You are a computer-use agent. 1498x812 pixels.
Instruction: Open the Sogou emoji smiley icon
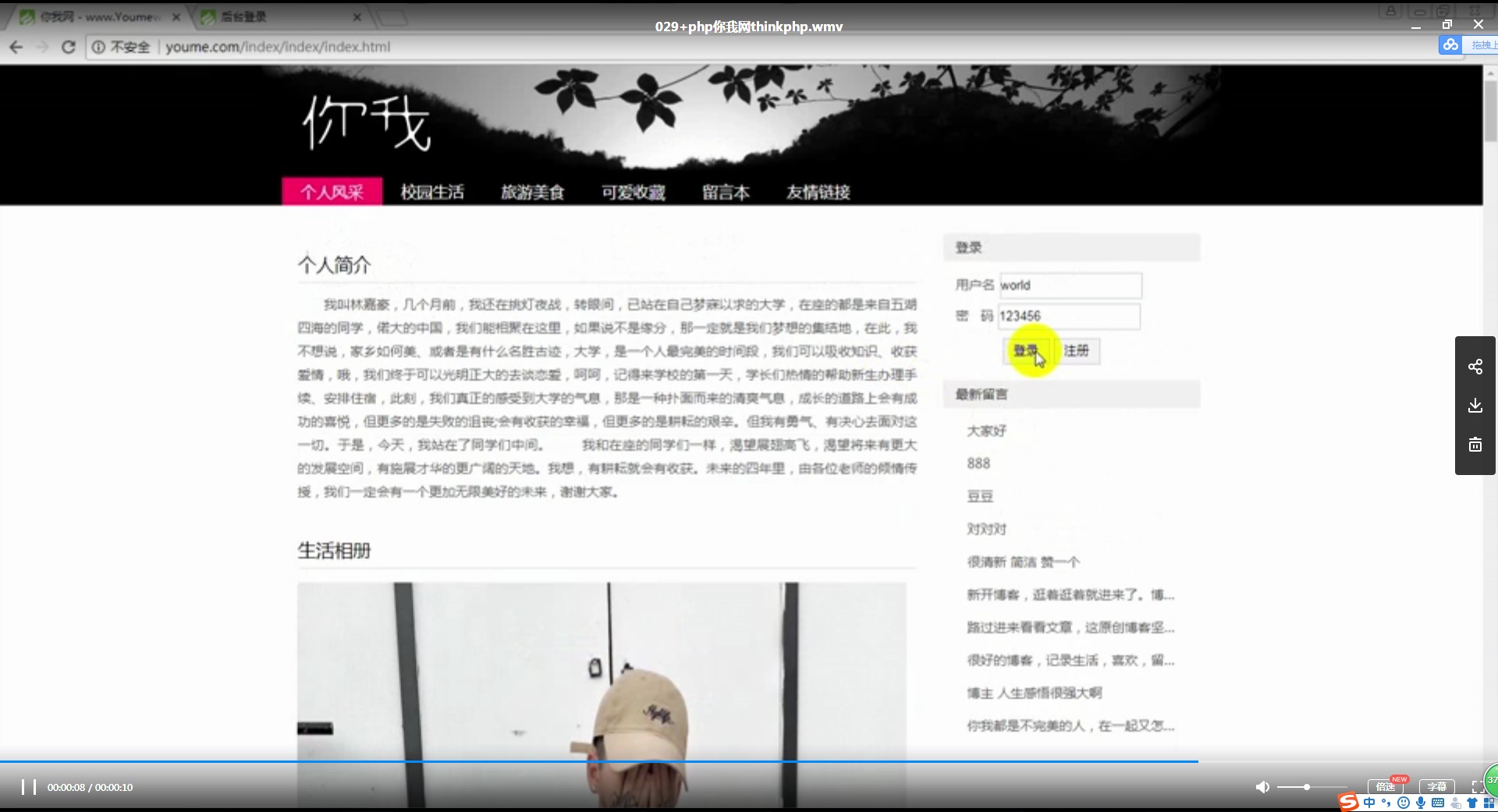(x=1404, y=803)
